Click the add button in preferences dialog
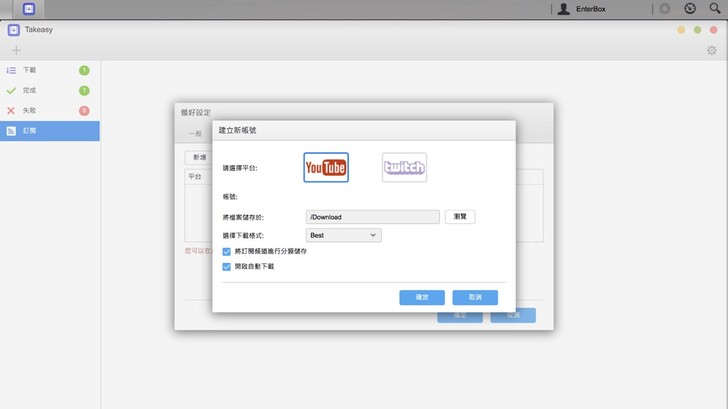 point(199,157)
